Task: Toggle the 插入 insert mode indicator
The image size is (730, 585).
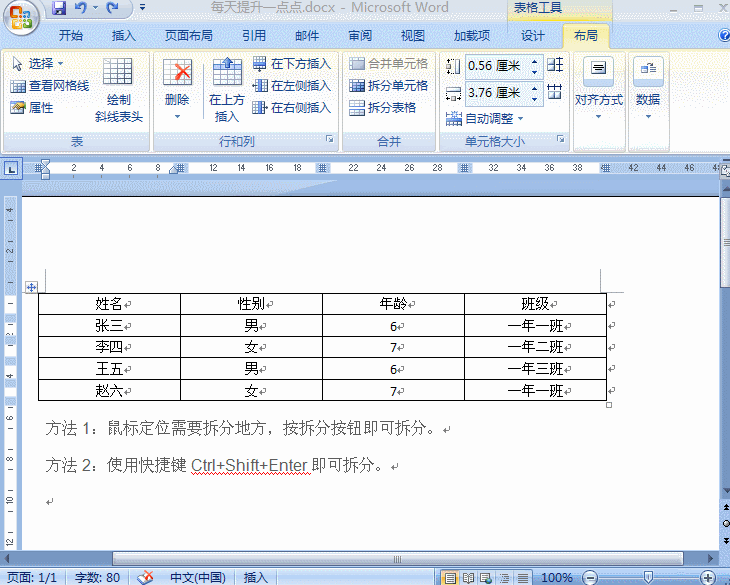Action: pos(256,578)
